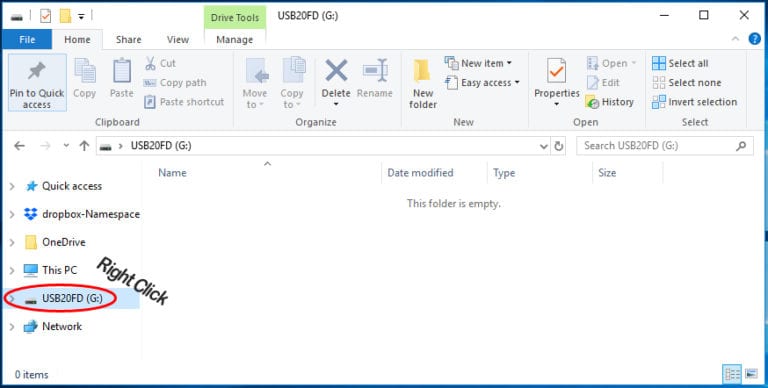Click the Copy to icon
The image size is (768, 388).
294,70
